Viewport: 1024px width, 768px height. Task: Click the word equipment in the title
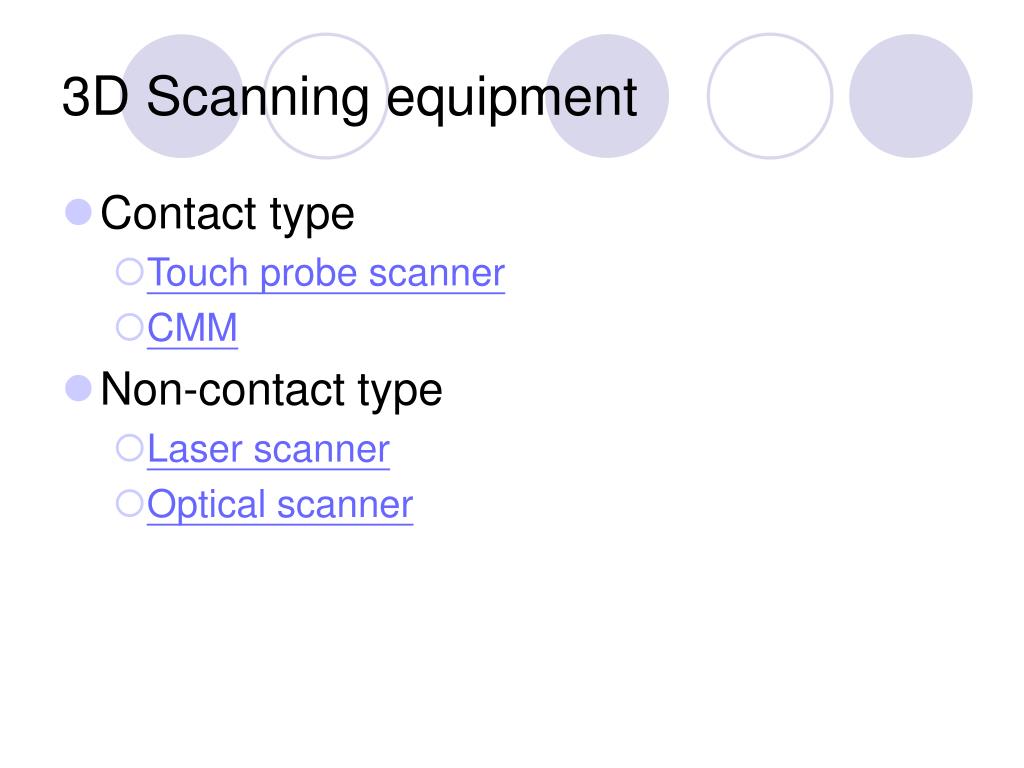click(512, 99)
